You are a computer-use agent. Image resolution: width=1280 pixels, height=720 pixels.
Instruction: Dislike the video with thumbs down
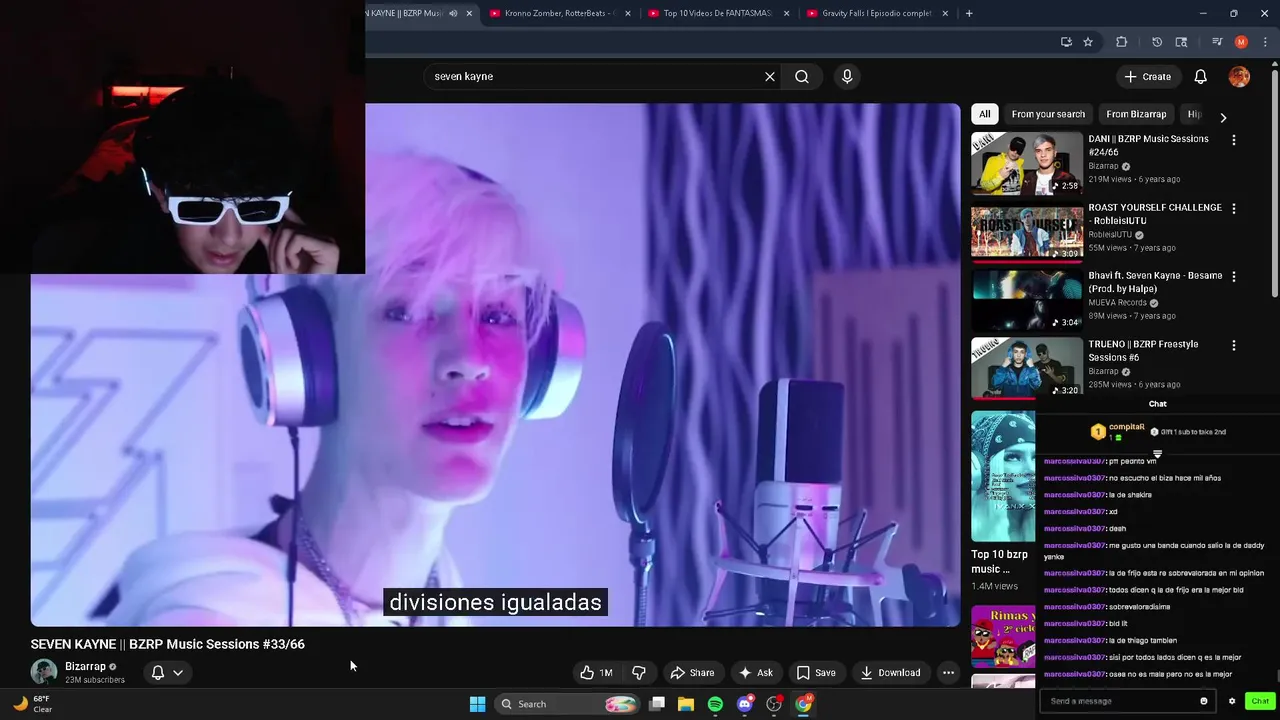coord(639,672)
